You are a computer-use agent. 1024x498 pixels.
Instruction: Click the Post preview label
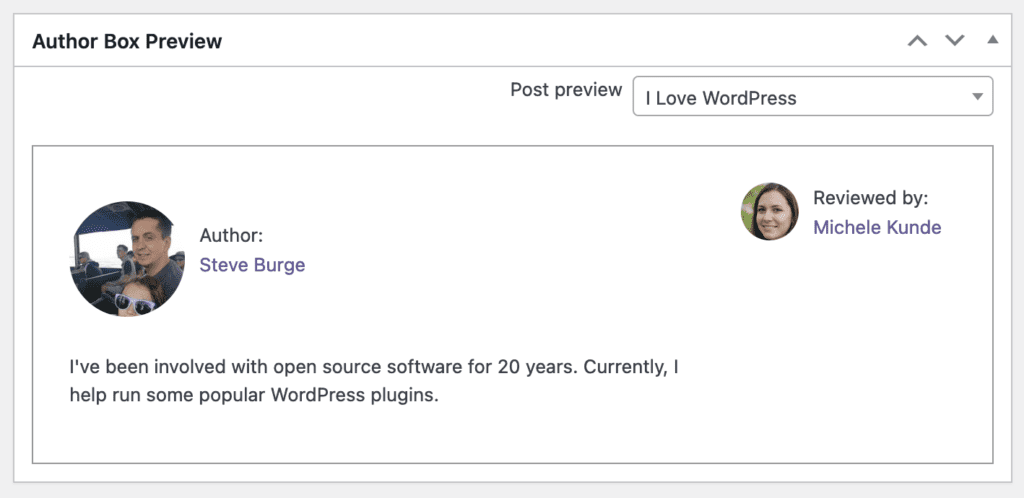point(566,90)
